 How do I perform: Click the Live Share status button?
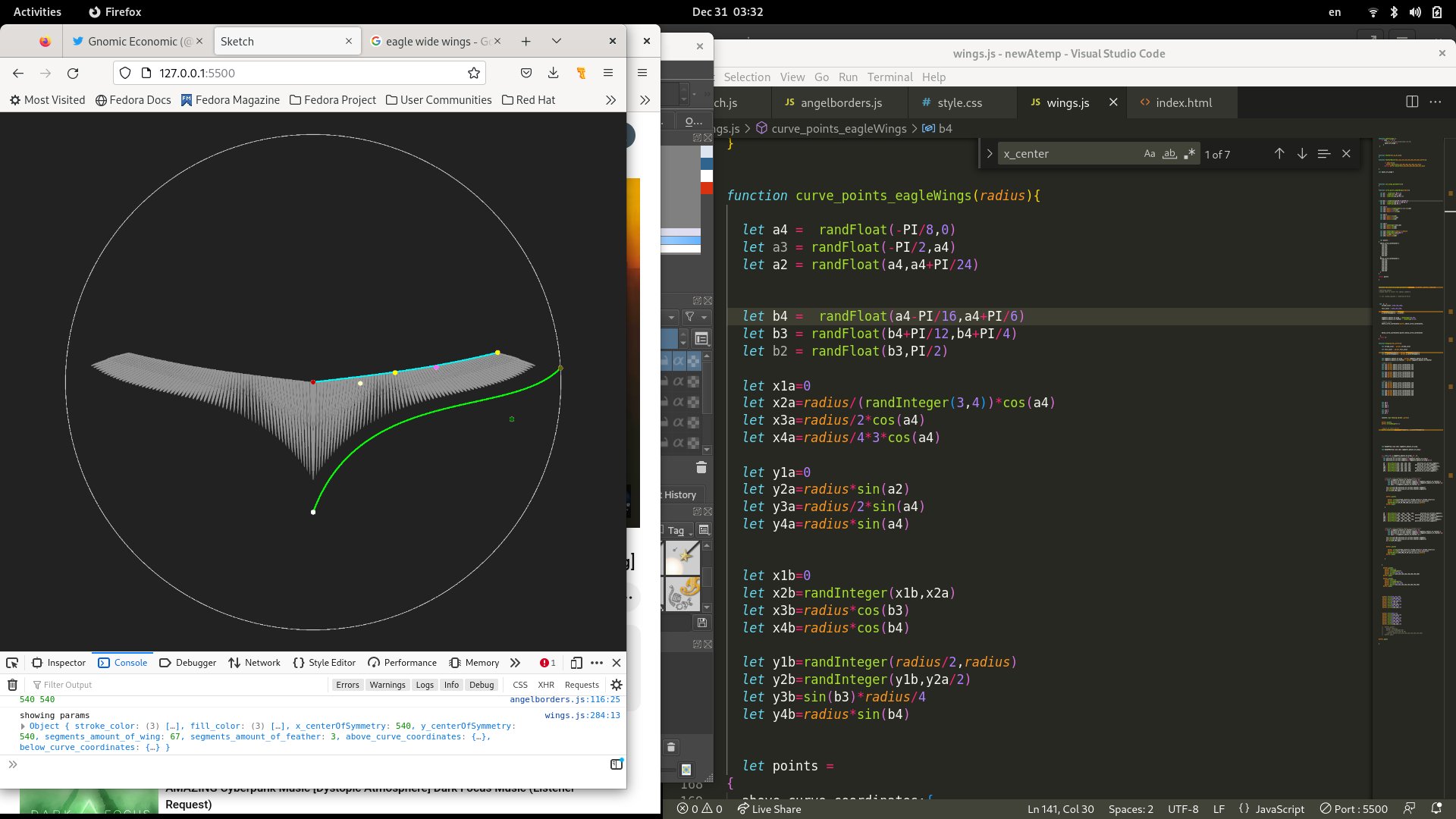point(769,808)
